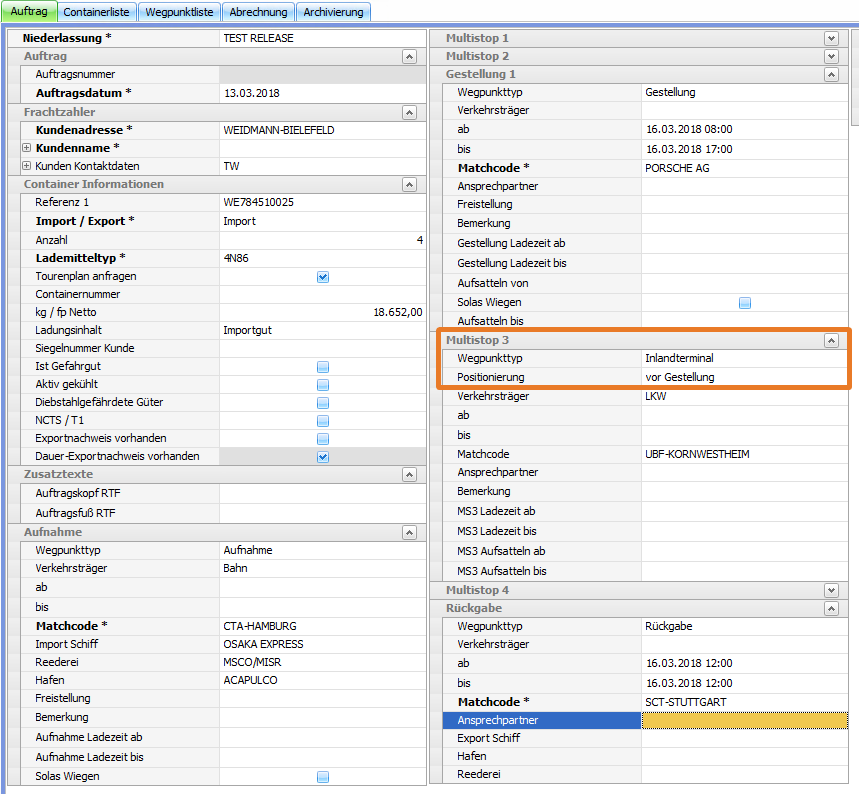Open the Archivierung tab
Screen dimensions: 859x794
[x=335, y=12]
